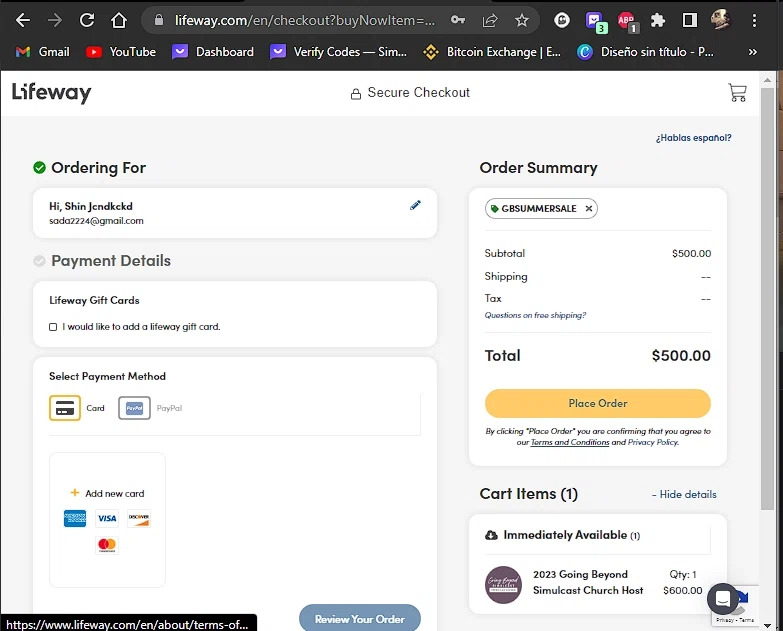Go back to the previous page
The width and height of the screenshot is (783, 631).
coord(22,20)
